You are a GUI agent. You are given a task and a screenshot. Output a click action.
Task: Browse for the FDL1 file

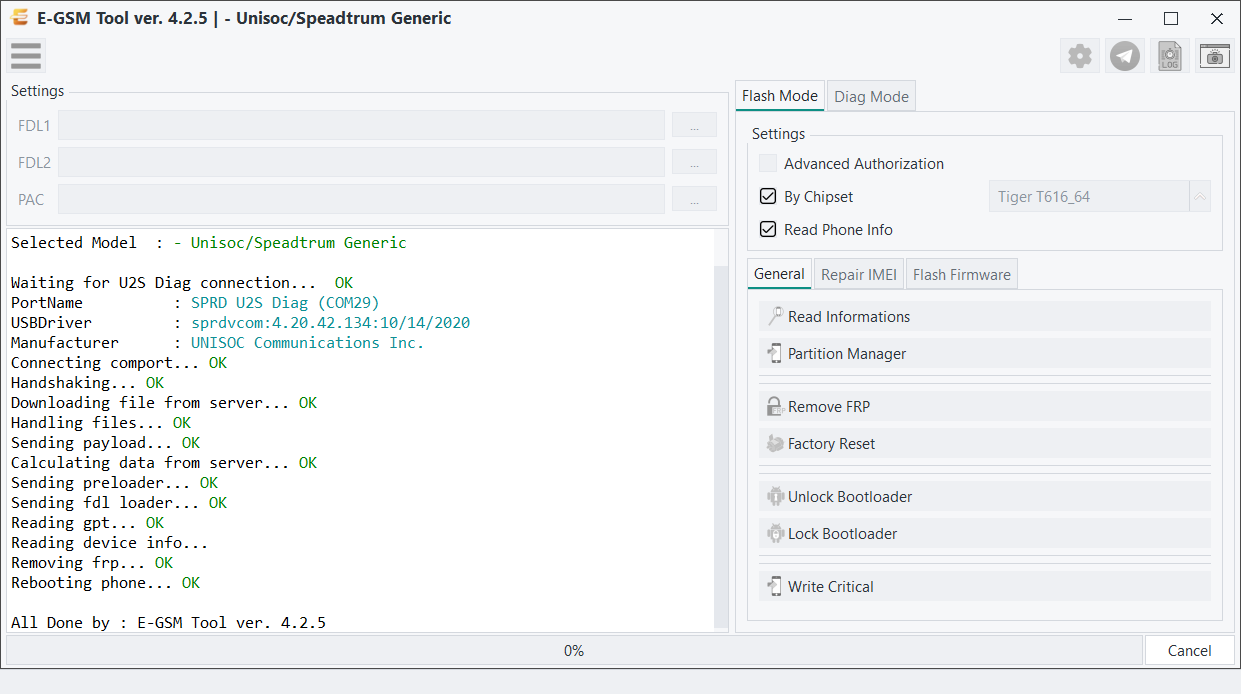coord(694,125)
